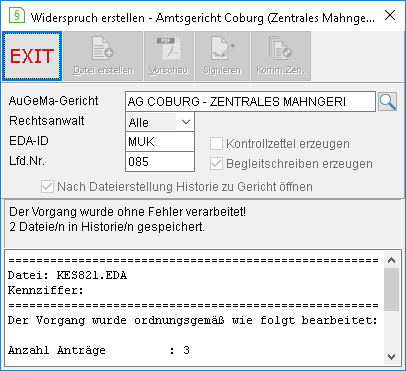Open the Rechtsanwalt dropdown showing Alle
The height and width of the screenshot is (371, 406).
[160, 122]
